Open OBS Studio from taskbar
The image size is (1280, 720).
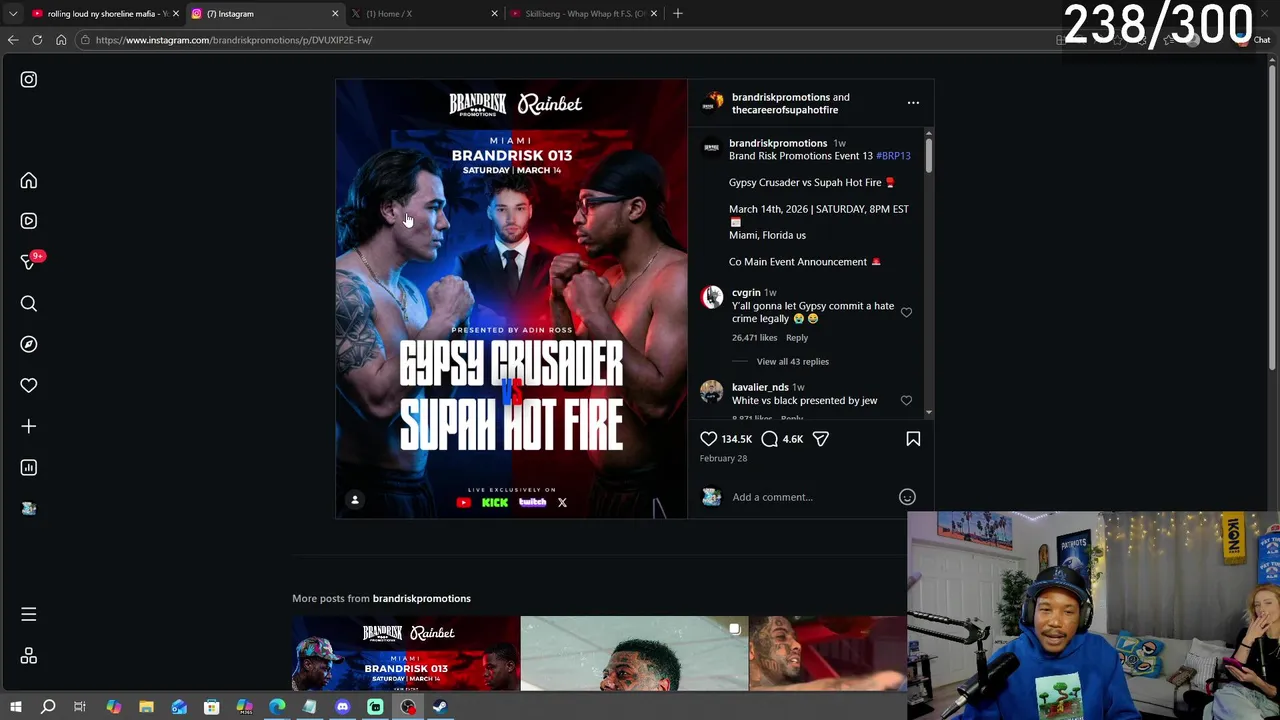[408, 707]
